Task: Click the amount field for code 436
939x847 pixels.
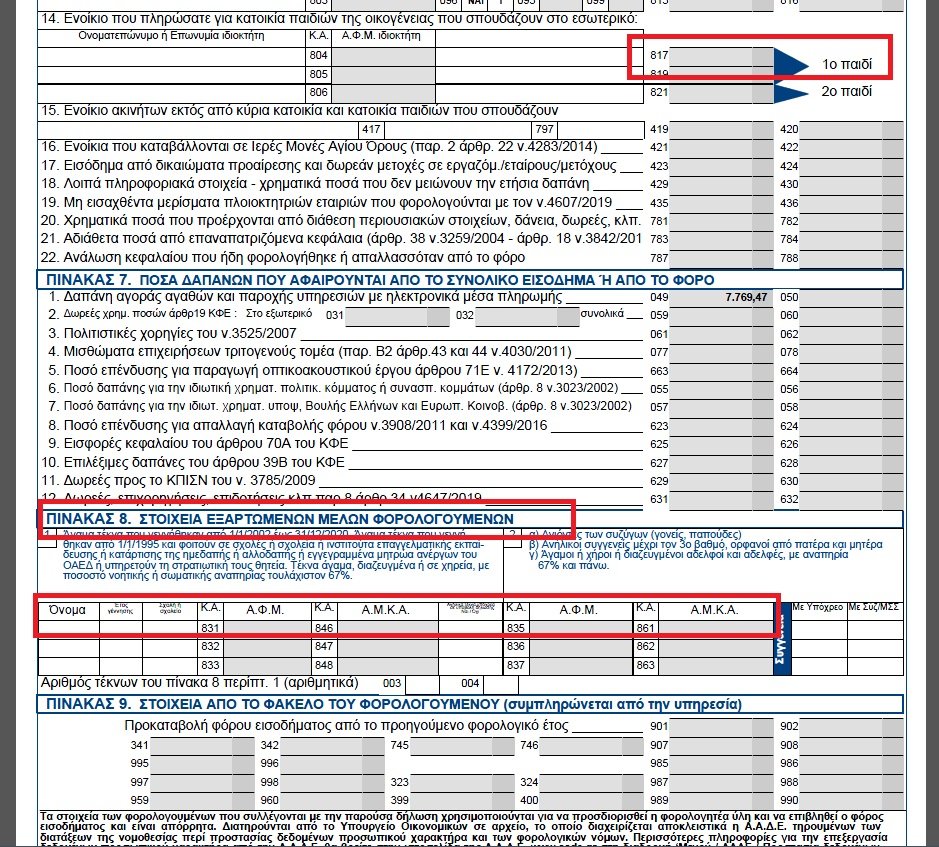Action: click(x=851, y=203)
